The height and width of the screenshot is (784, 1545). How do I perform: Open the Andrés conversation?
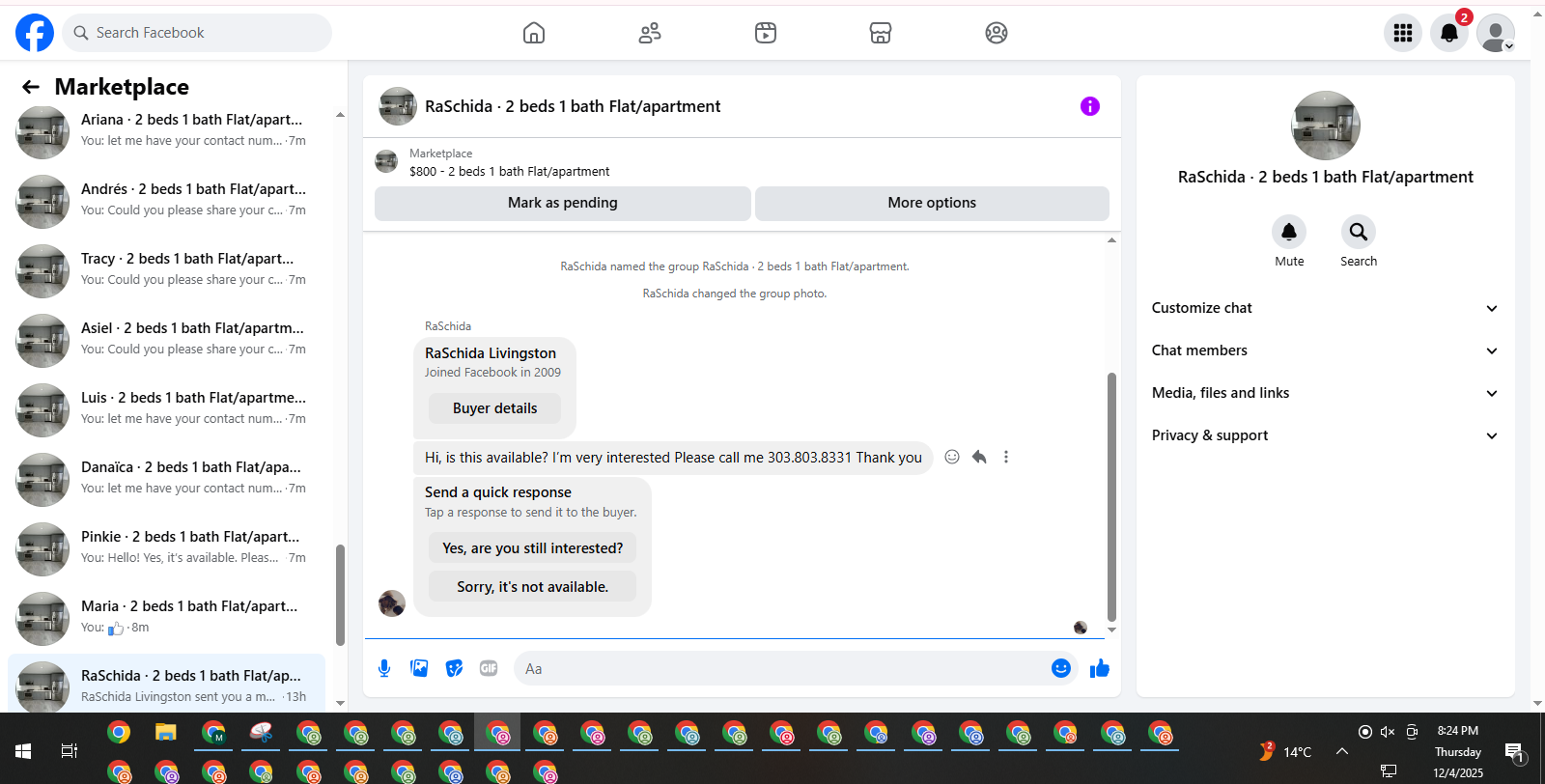click(166, 201)
